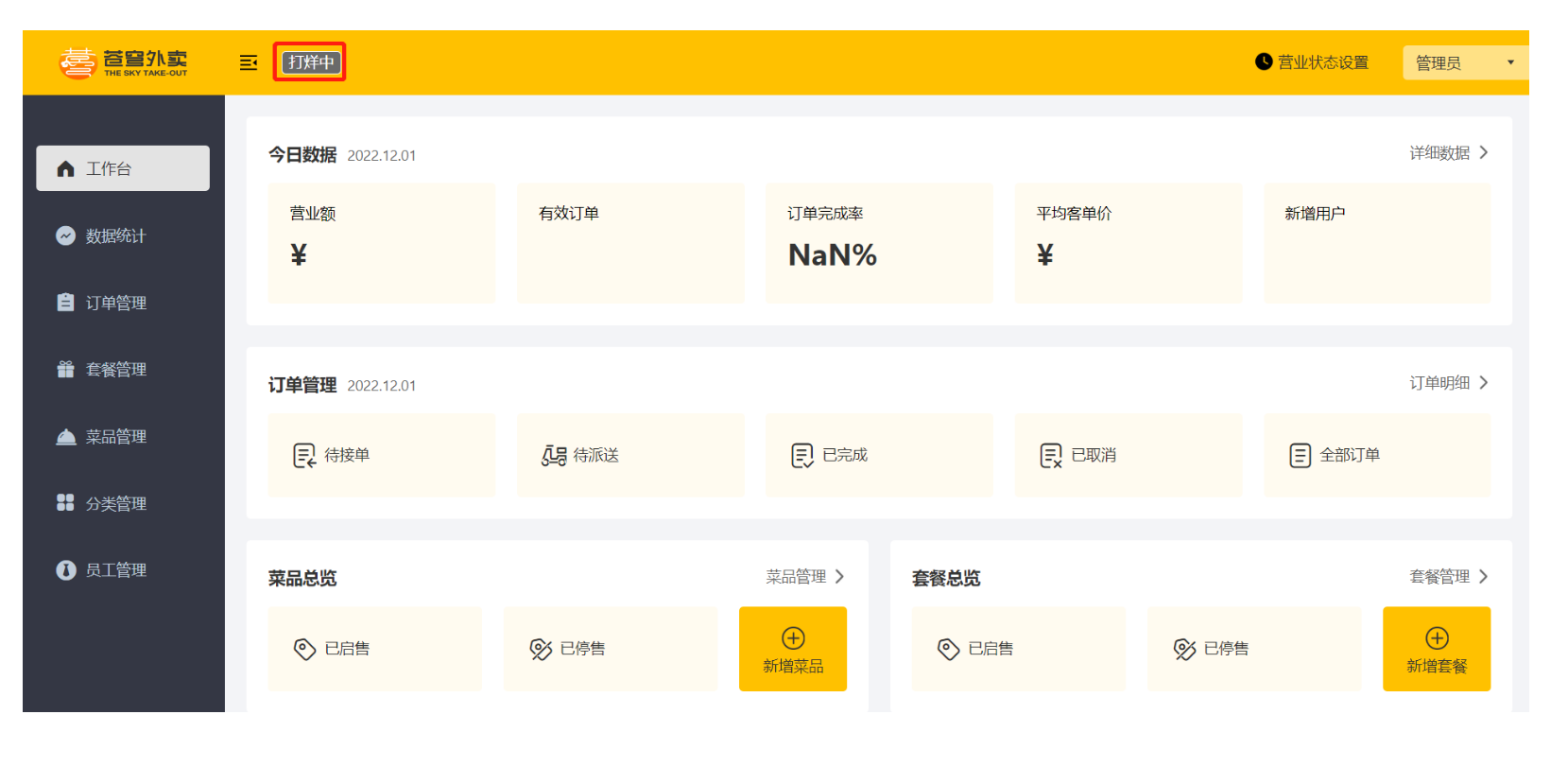Click the 已完成 checkmark document icon

[801, 456]
